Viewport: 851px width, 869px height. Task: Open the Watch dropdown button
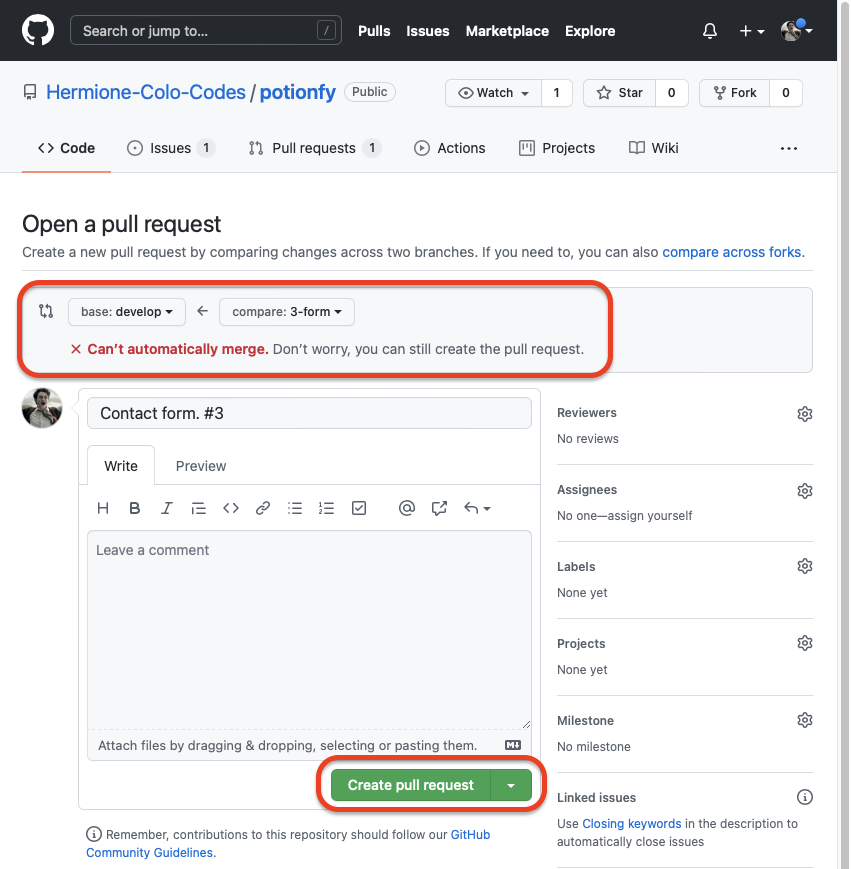click(494, 93)
